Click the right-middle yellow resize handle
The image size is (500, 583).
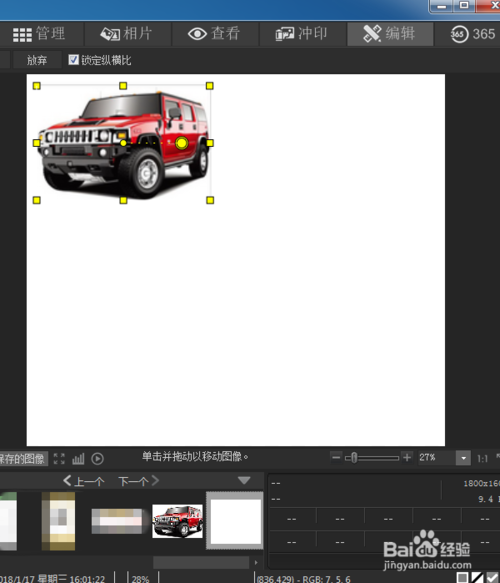pos(210,143)
